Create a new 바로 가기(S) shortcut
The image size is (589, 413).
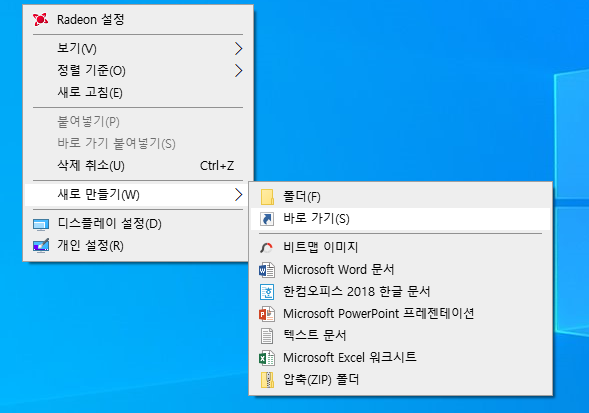400,219
